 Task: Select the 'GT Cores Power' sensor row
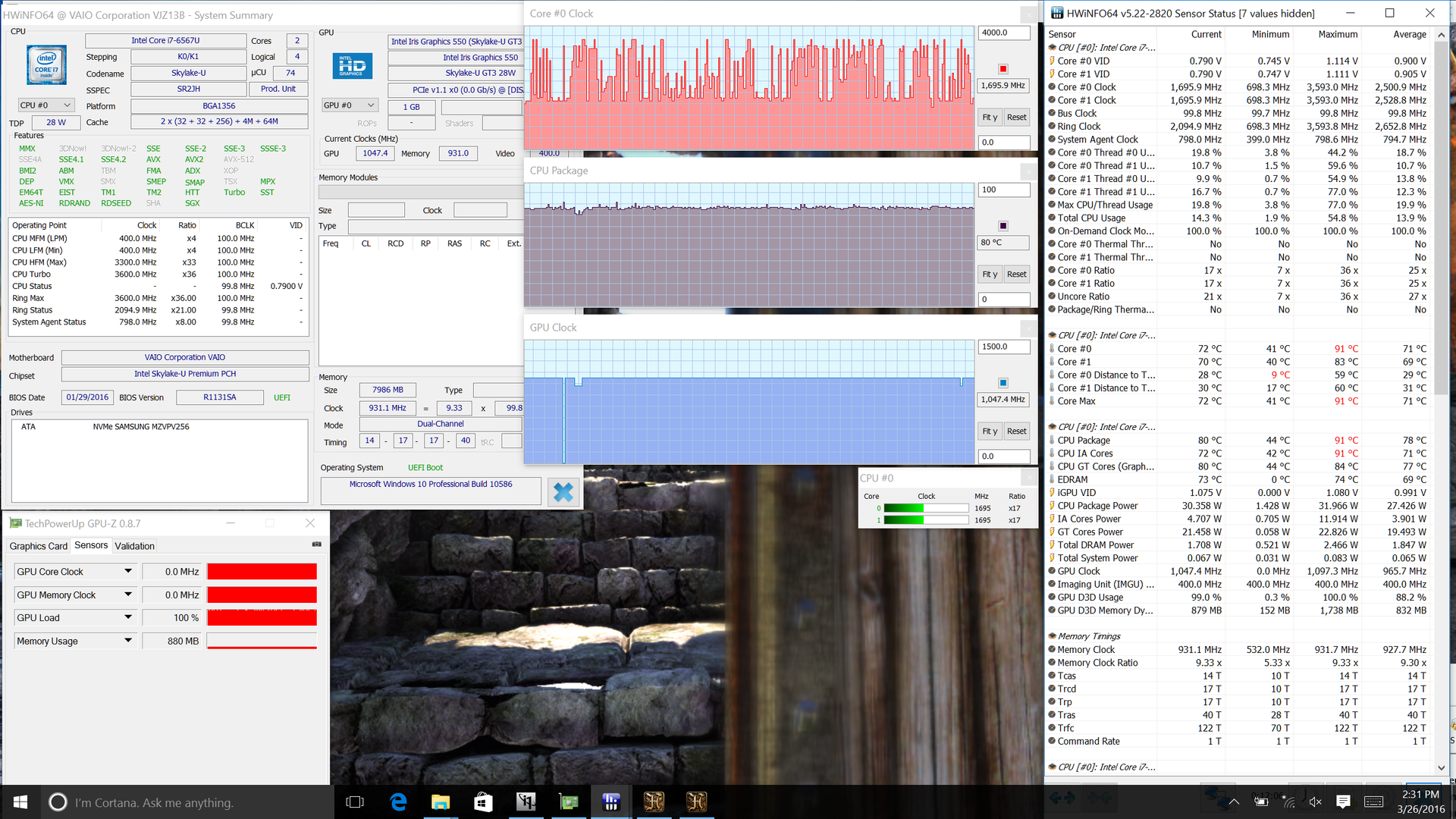1238,532
